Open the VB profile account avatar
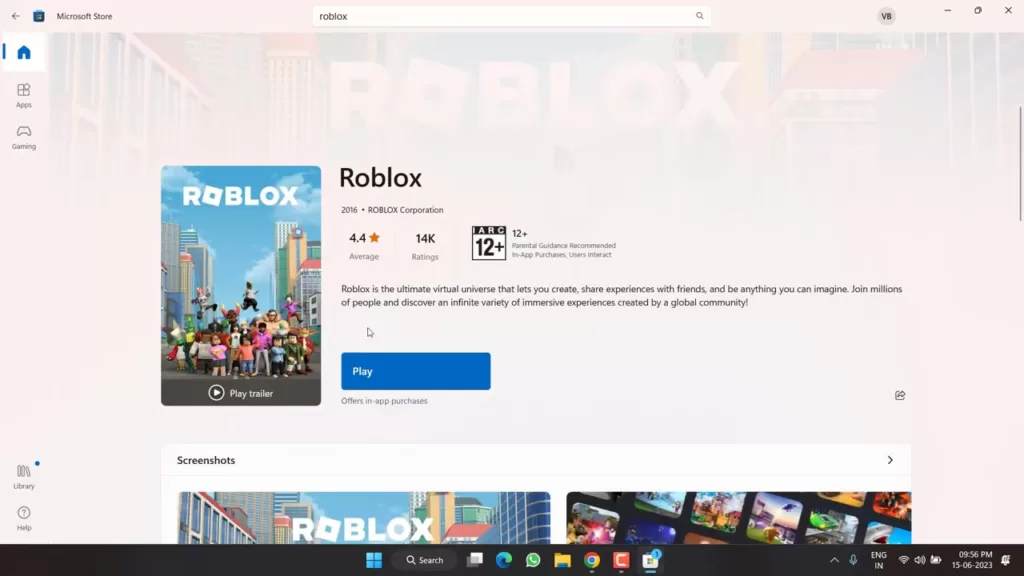 [886, 16]
